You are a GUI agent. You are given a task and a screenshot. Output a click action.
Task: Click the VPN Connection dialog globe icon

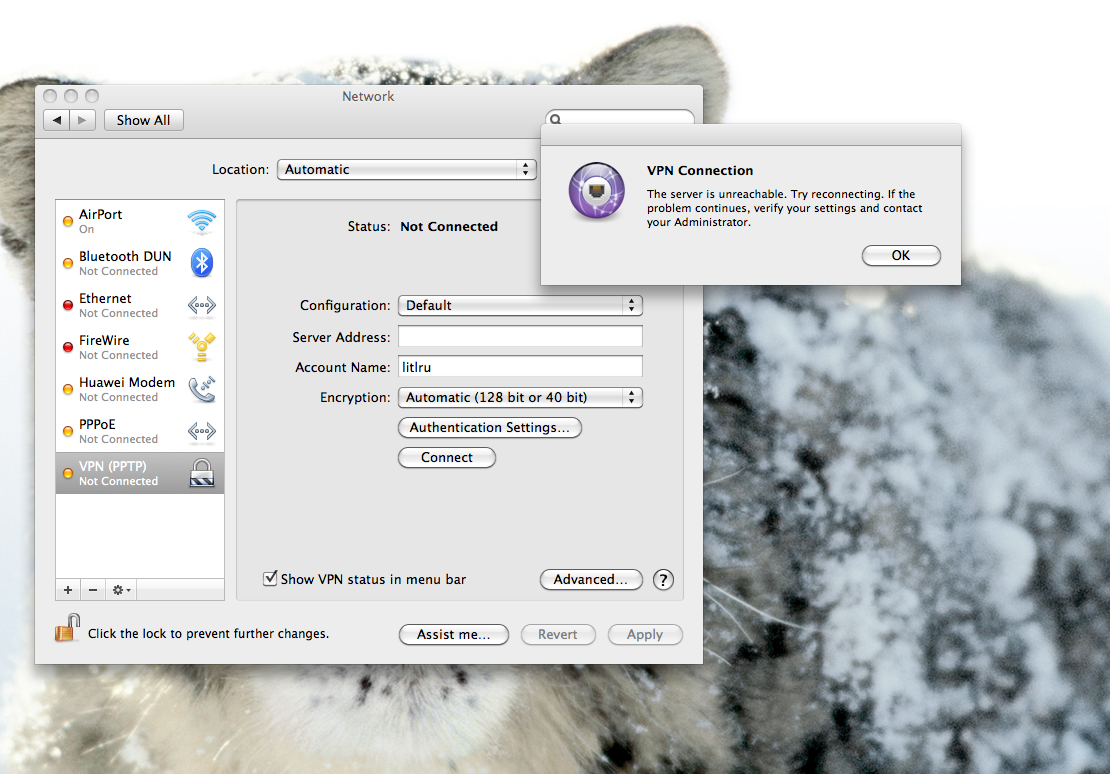pyautogui.click(x=597, y=190)
